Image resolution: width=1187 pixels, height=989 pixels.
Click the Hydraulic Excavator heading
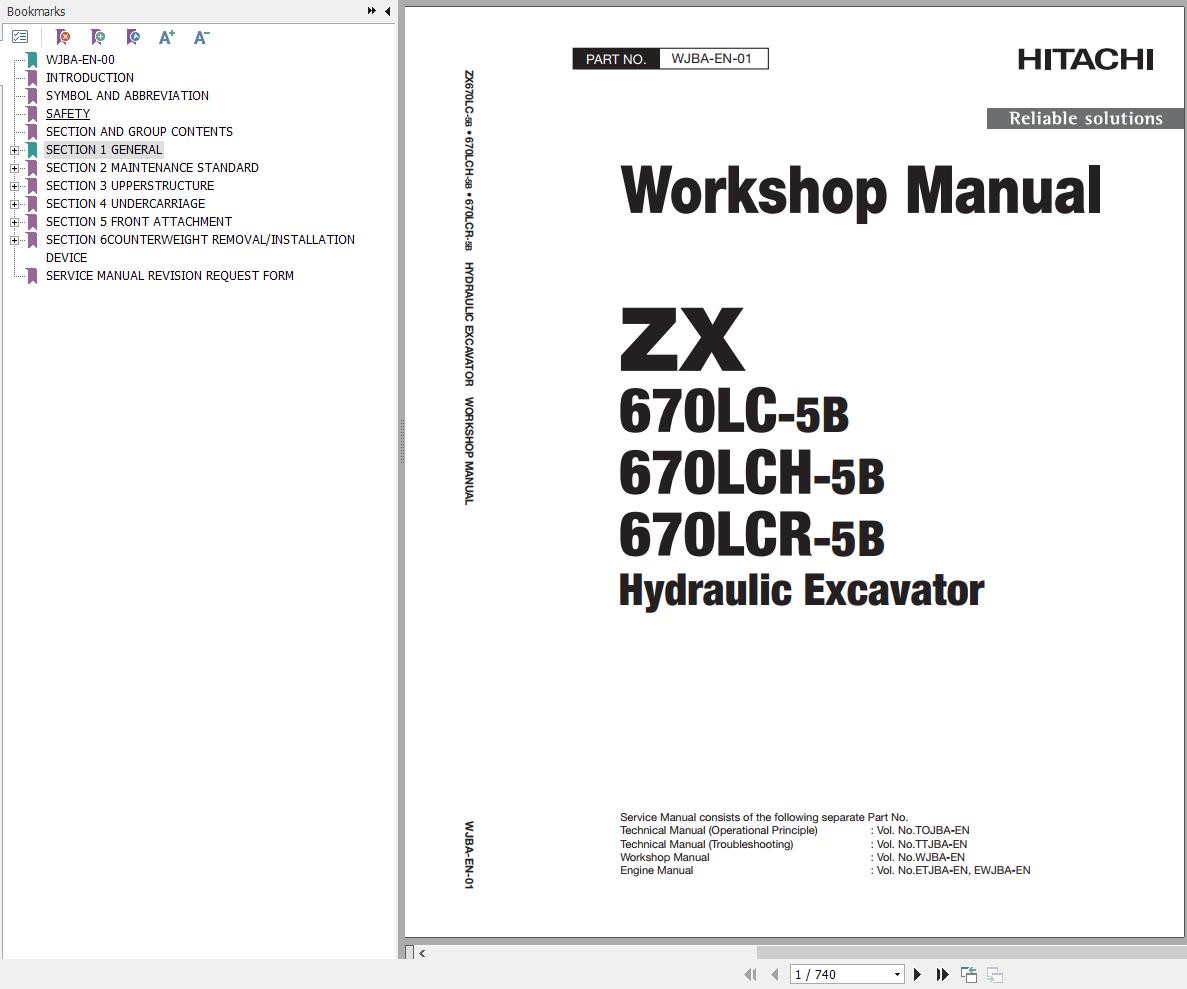(x=802, y=591)
